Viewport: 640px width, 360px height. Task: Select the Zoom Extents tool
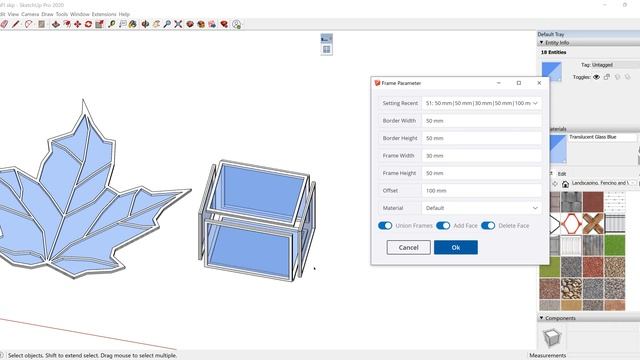(178, 24)
